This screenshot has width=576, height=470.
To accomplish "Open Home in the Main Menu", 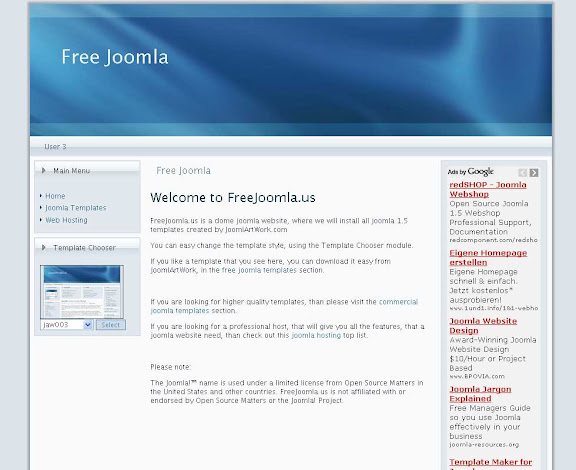I will coord(55,196).
